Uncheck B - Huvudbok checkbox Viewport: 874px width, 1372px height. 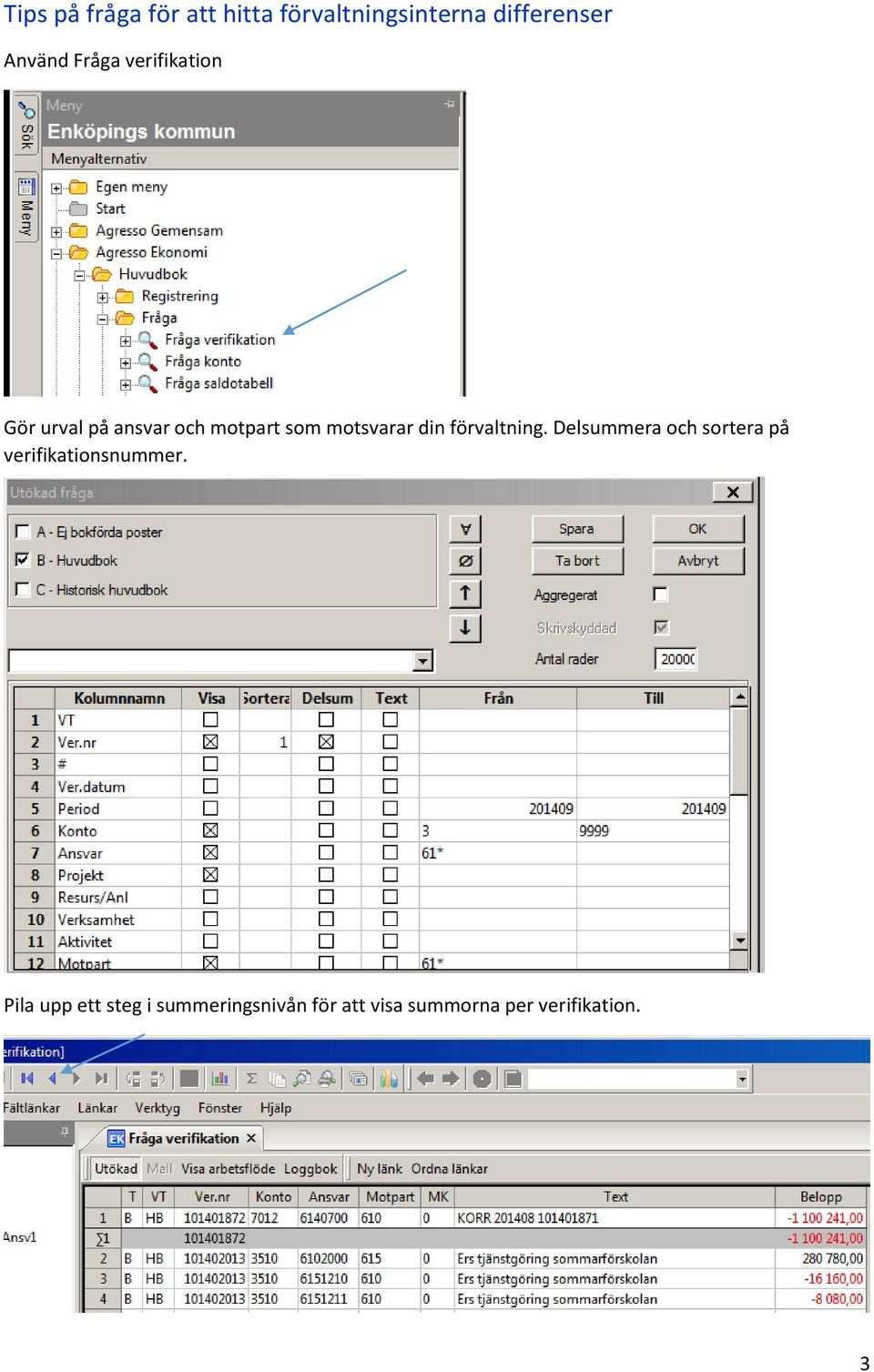point(23,560)
